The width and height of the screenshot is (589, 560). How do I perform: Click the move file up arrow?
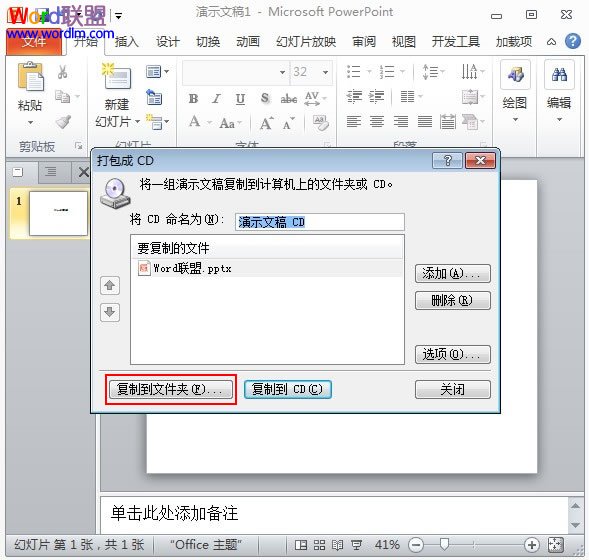pos(110,285)
